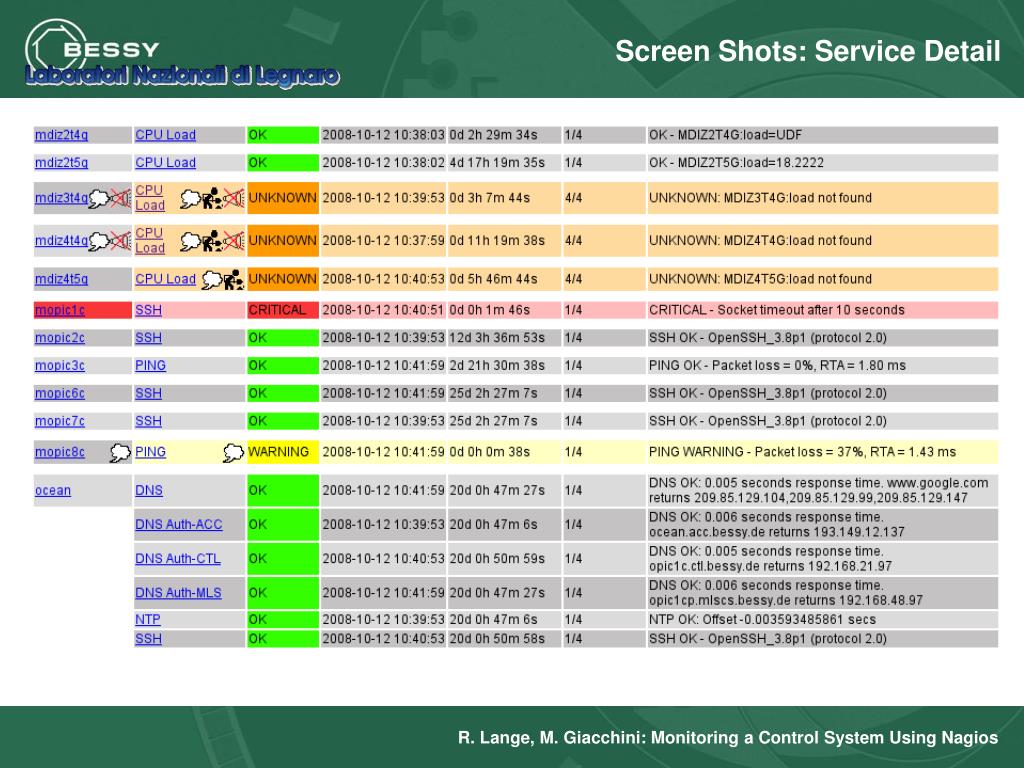Image resolution: width=1024 pixels, height=768 pixels.
Task: Click PING service link for mopic3c
Action: [150, 366]
